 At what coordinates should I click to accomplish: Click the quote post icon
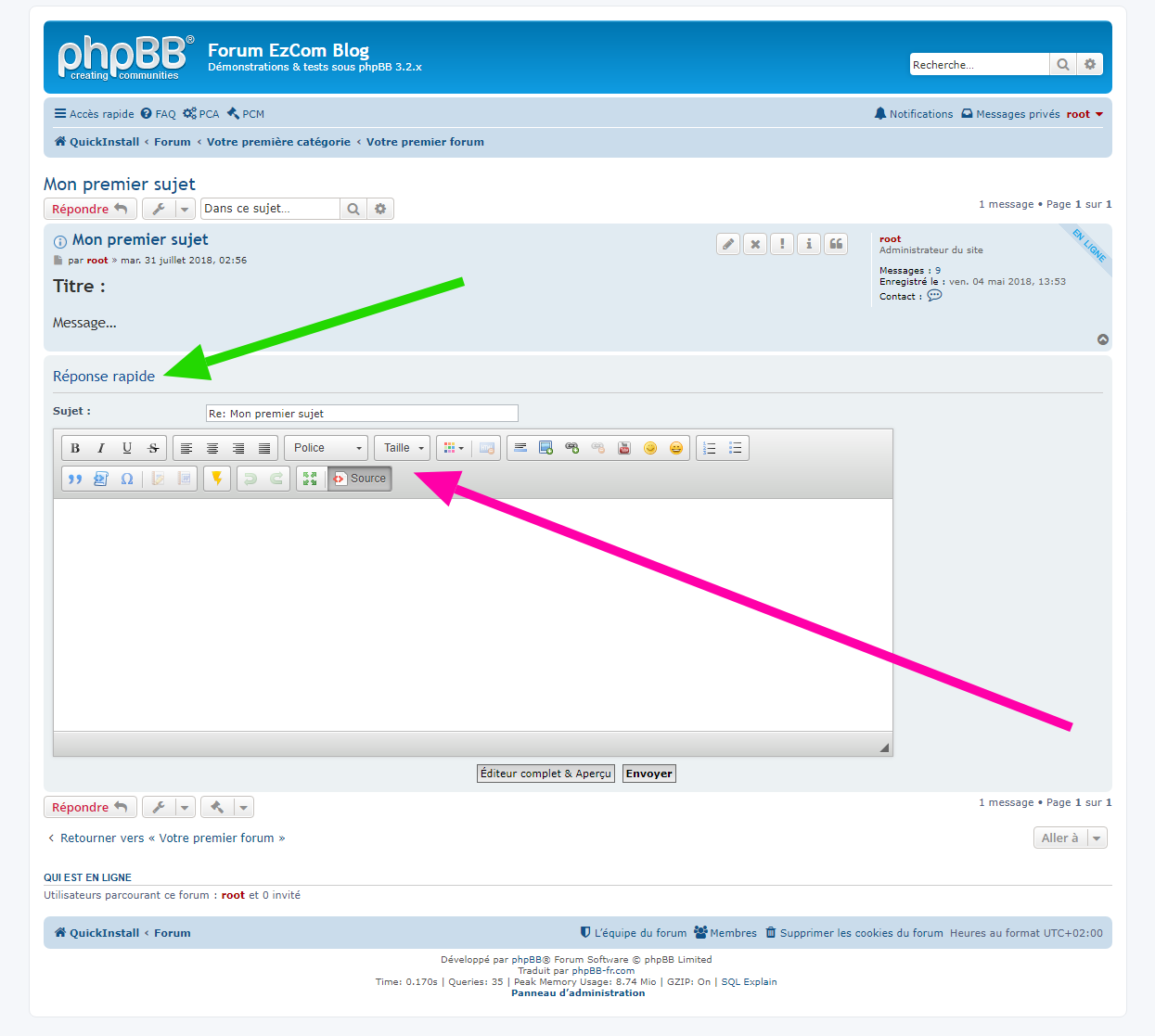(x=836, y=244)
